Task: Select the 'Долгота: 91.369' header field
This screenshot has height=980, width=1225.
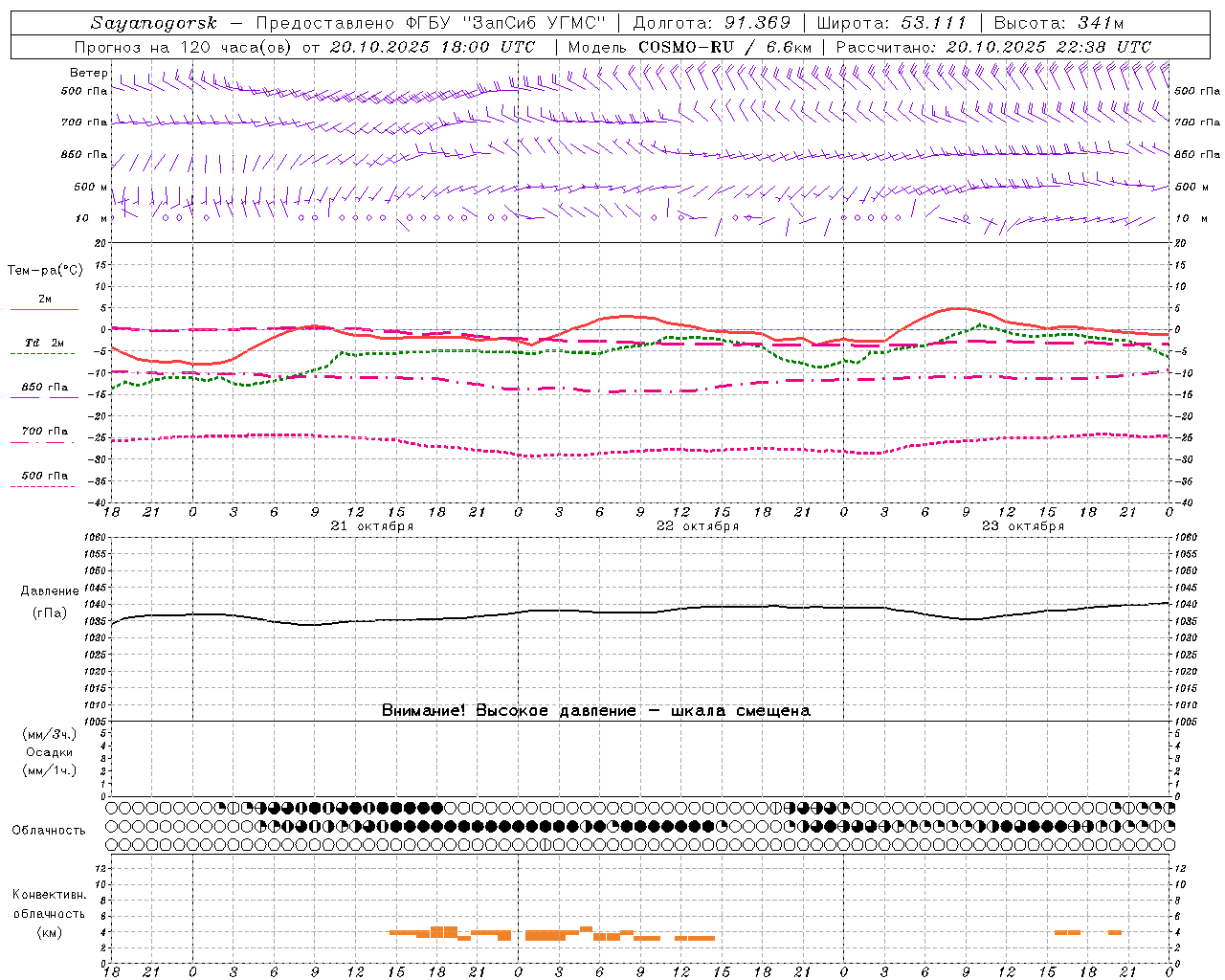Action: click(712, 23)
